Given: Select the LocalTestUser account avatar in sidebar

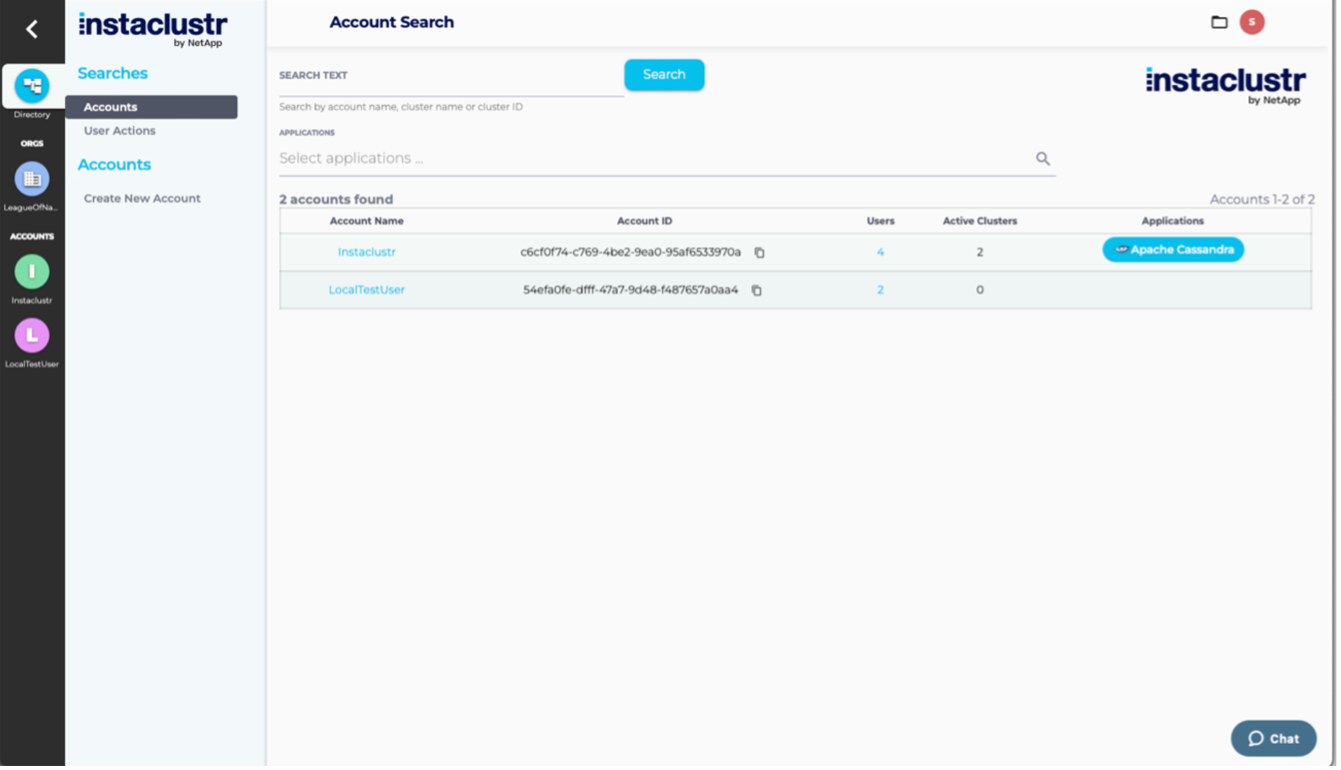Looking at the screenshot, I should click(32, 336).
